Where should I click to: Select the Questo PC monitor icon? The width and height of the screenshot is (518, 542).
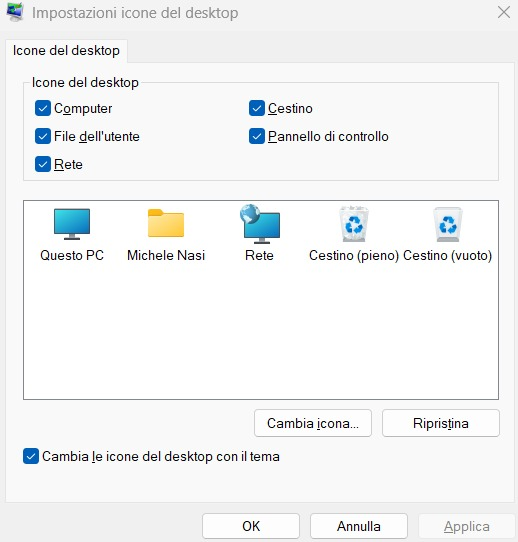click(x=72, y=224)
